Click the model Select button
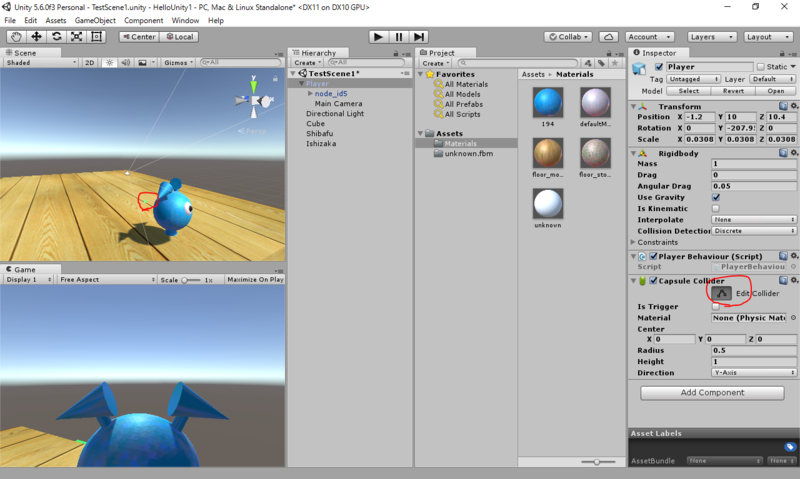The height and width of the screenshot is (479, 800). pyautogui.click(x=688, y=91)
